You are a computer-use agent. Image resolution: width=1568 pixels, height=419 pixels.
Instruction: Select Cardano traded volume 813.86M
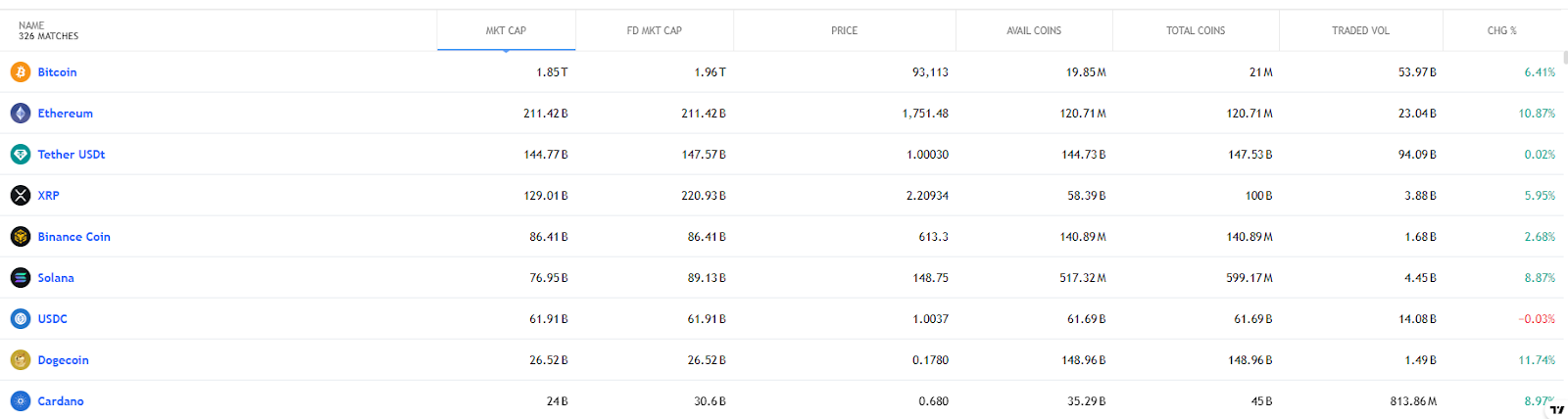[x=1413, y=401]
